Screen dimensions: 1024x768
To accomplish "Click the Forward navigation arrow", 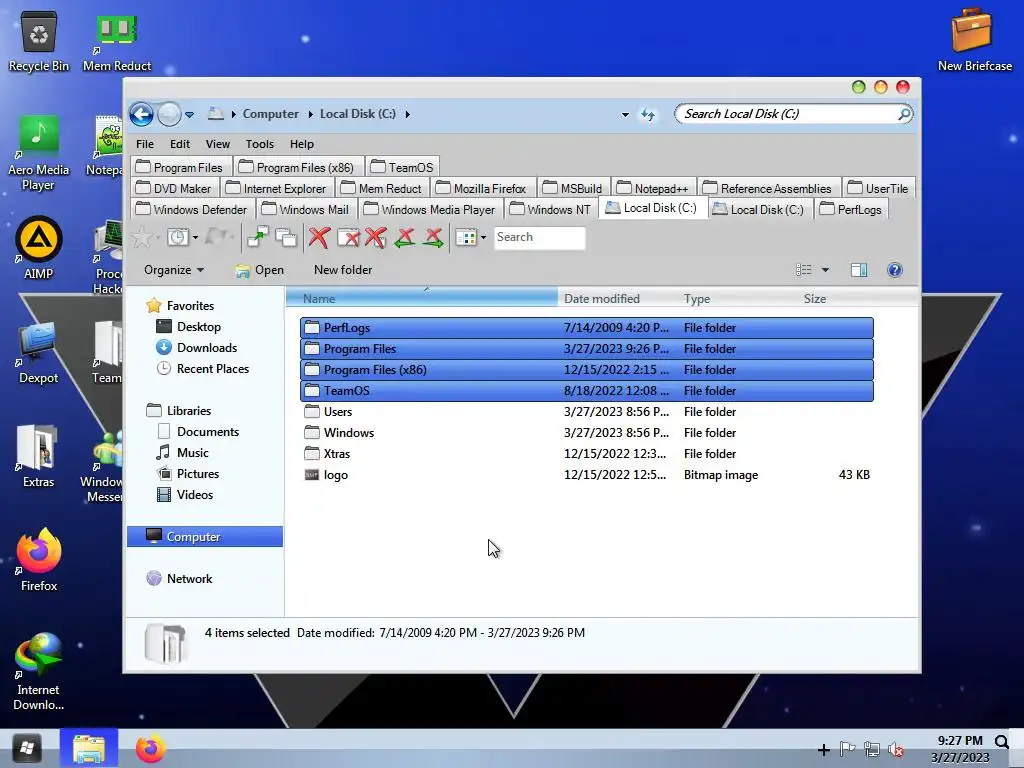I will coord(169,114).
